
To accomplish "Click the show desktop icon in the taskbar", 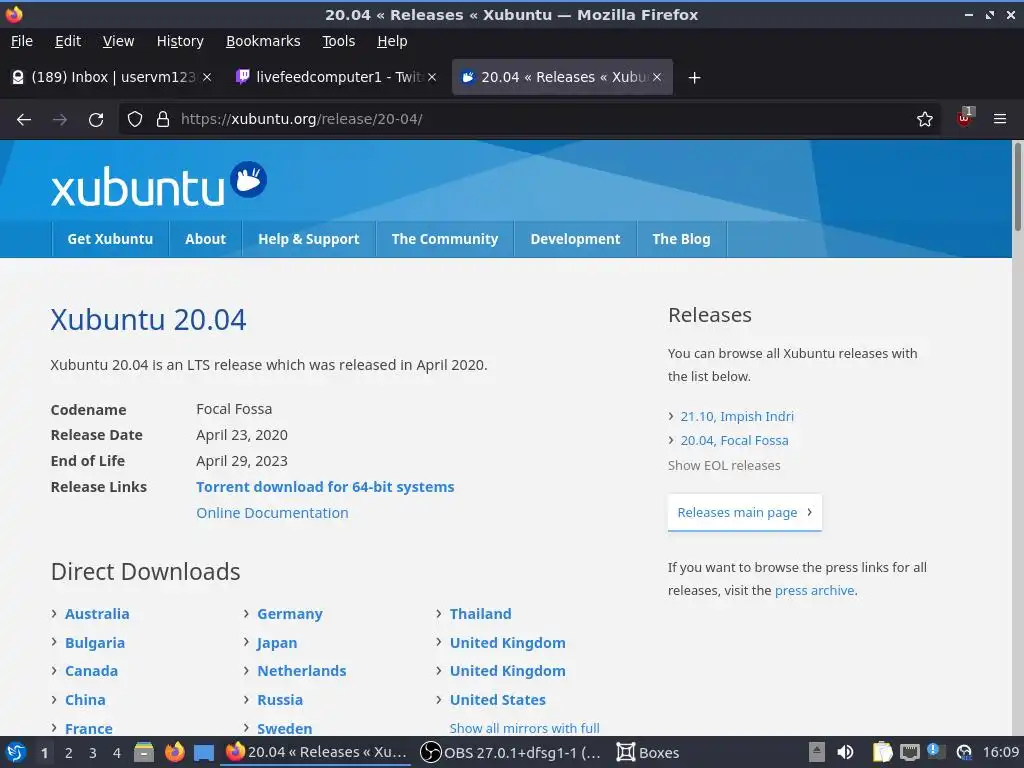I will pos(204,752).
